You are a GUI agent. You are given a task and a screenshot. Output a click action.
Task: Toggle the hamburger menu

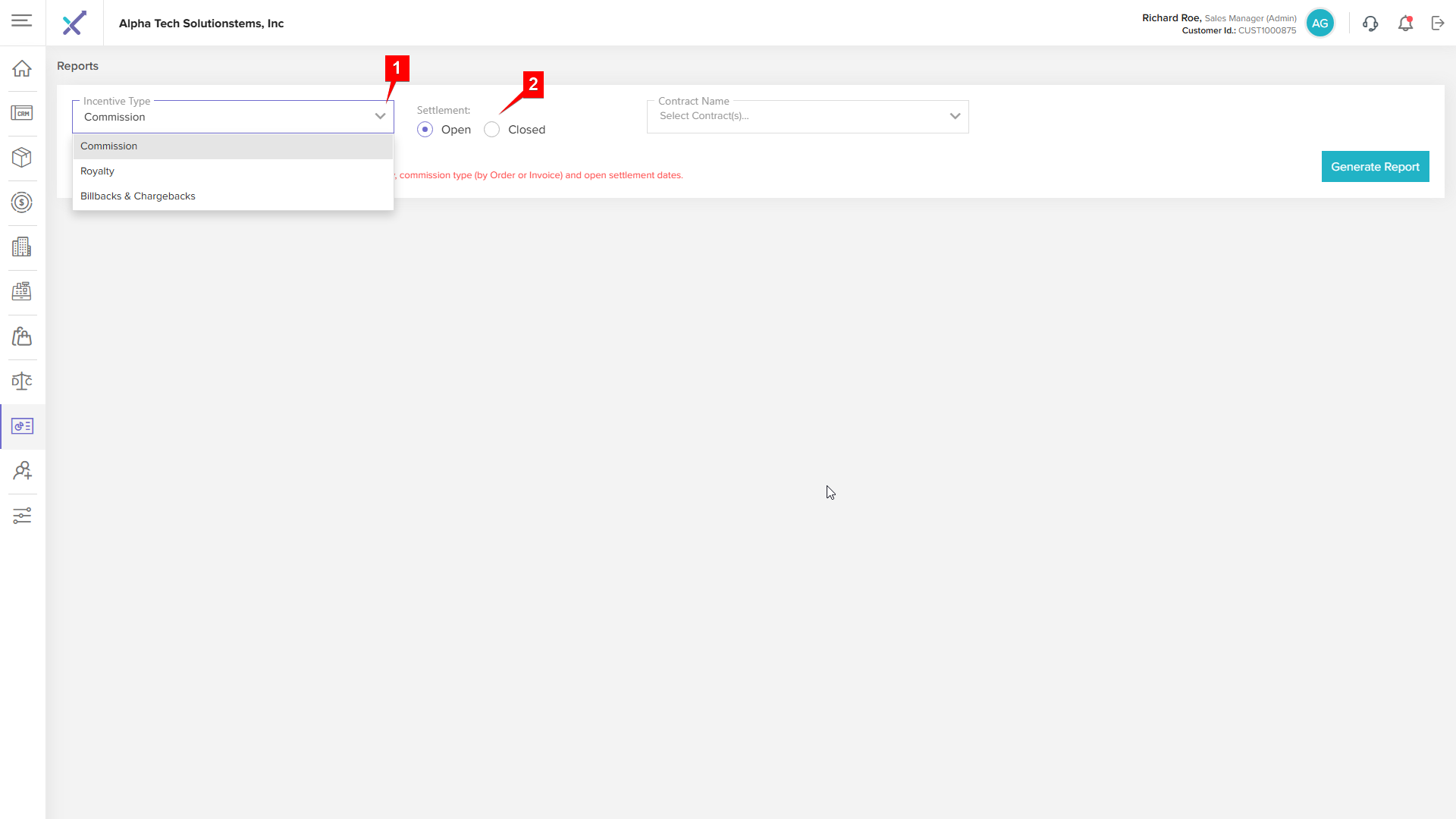coord(22,20)
